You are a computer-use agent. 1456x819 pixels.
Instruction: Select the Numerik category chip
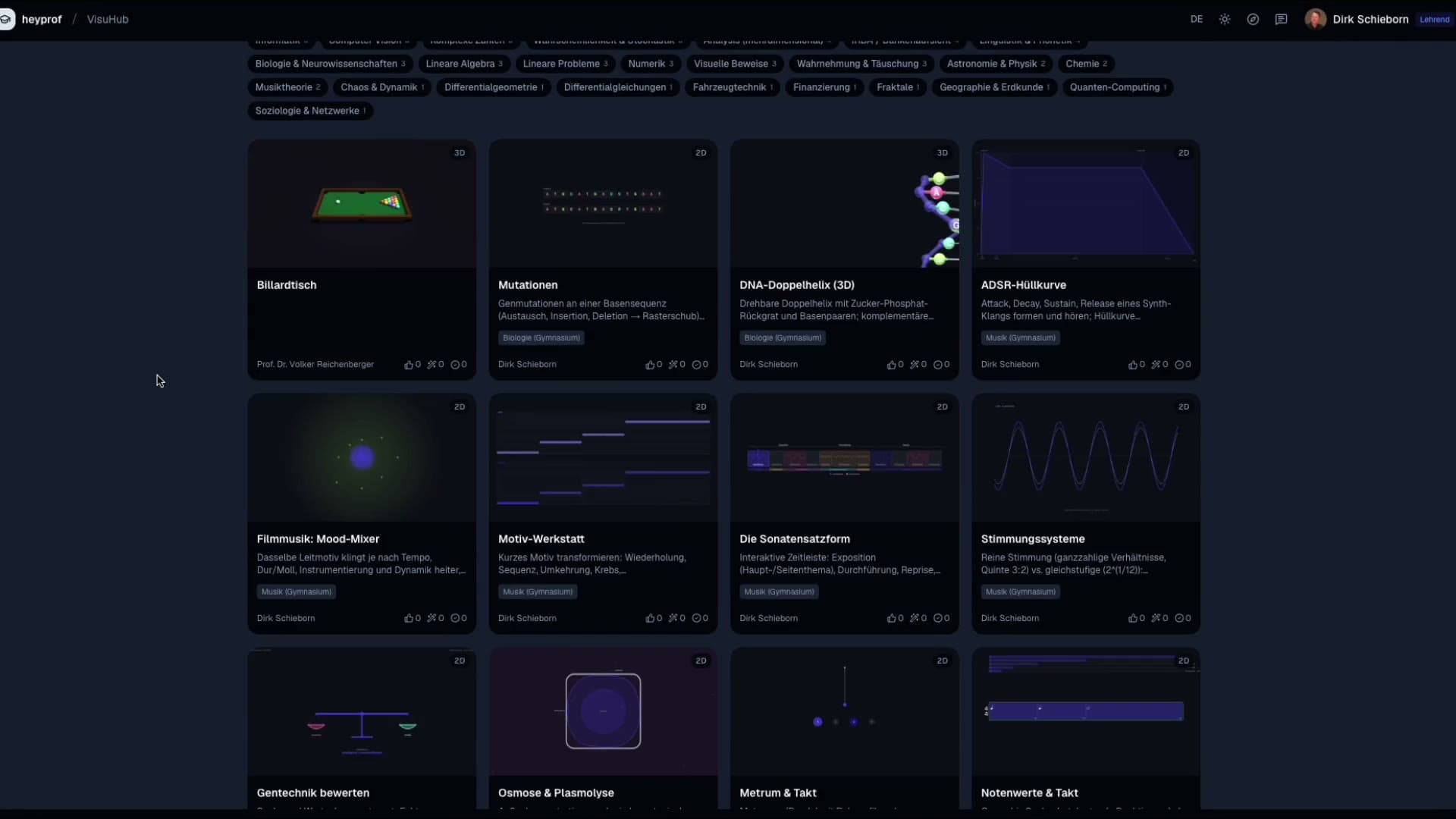point(651,64)
